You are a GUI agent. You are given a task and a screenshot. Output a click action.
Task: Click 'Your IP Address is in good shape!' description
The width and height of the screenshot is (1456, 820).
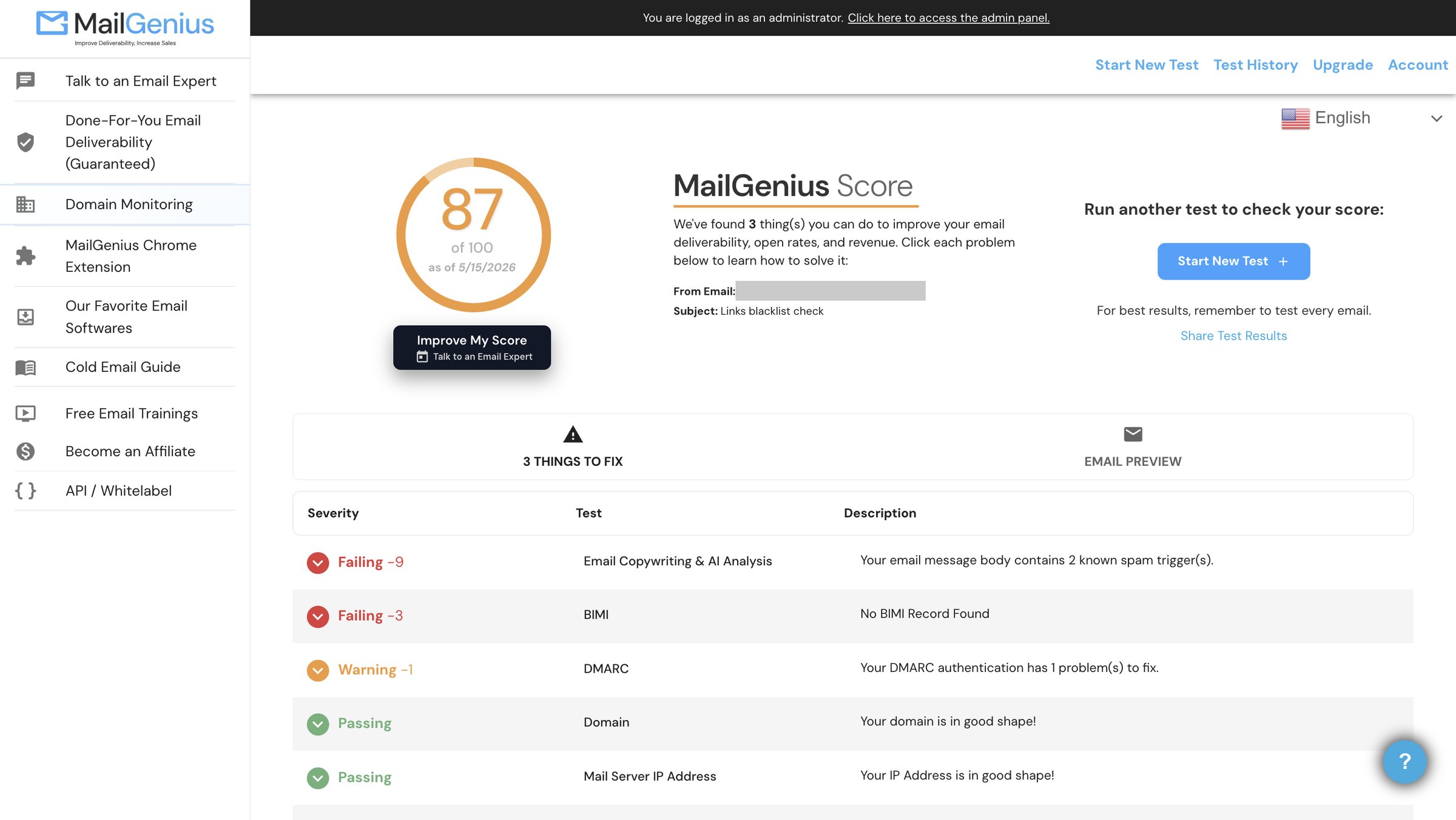point(957,775)
